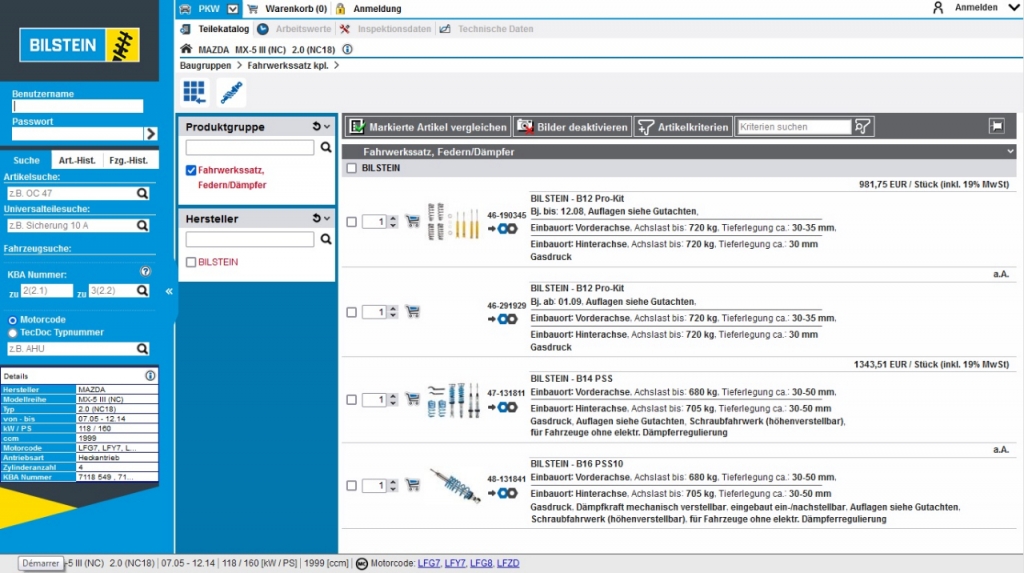Add item 47-131811 to cart
1024x573 pixels.
point(412,399)
